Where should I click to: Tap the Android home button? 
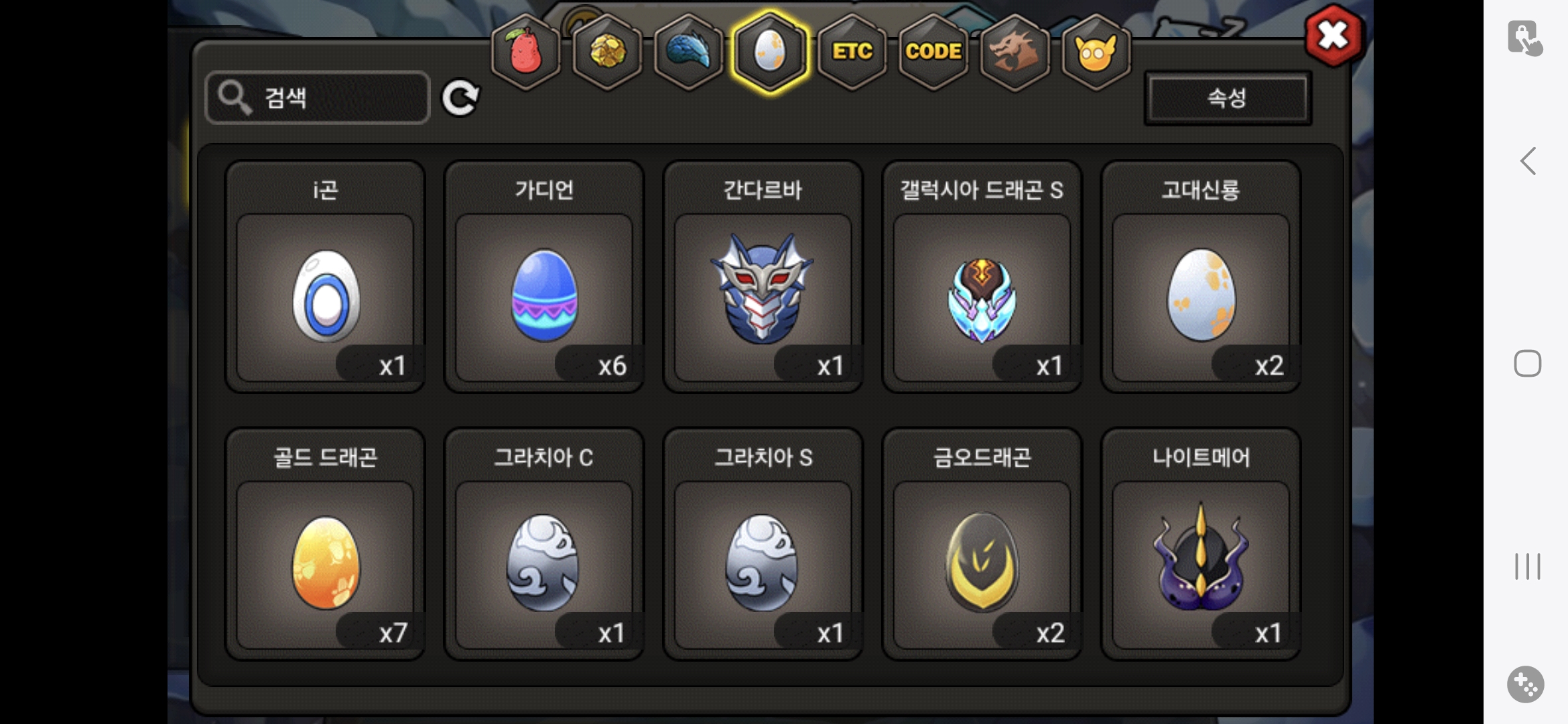coord(1528,363)
